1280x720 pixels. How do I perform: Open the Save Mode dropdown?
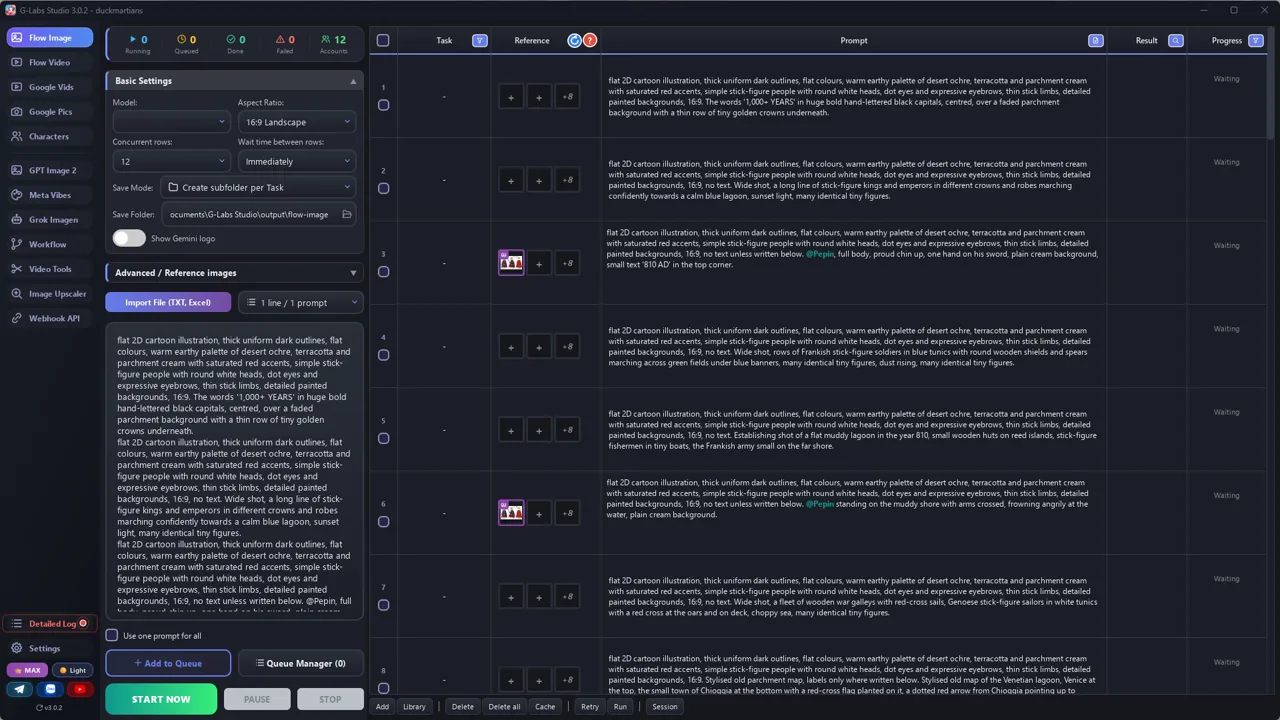[x=259, y=187]
